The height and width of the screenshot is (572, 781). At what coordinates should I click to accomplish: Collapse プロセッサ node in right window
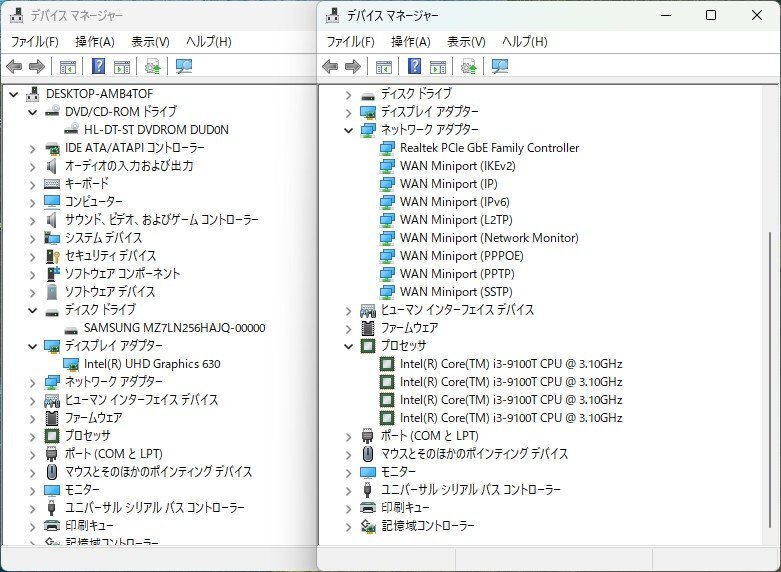tap(349, 346)
